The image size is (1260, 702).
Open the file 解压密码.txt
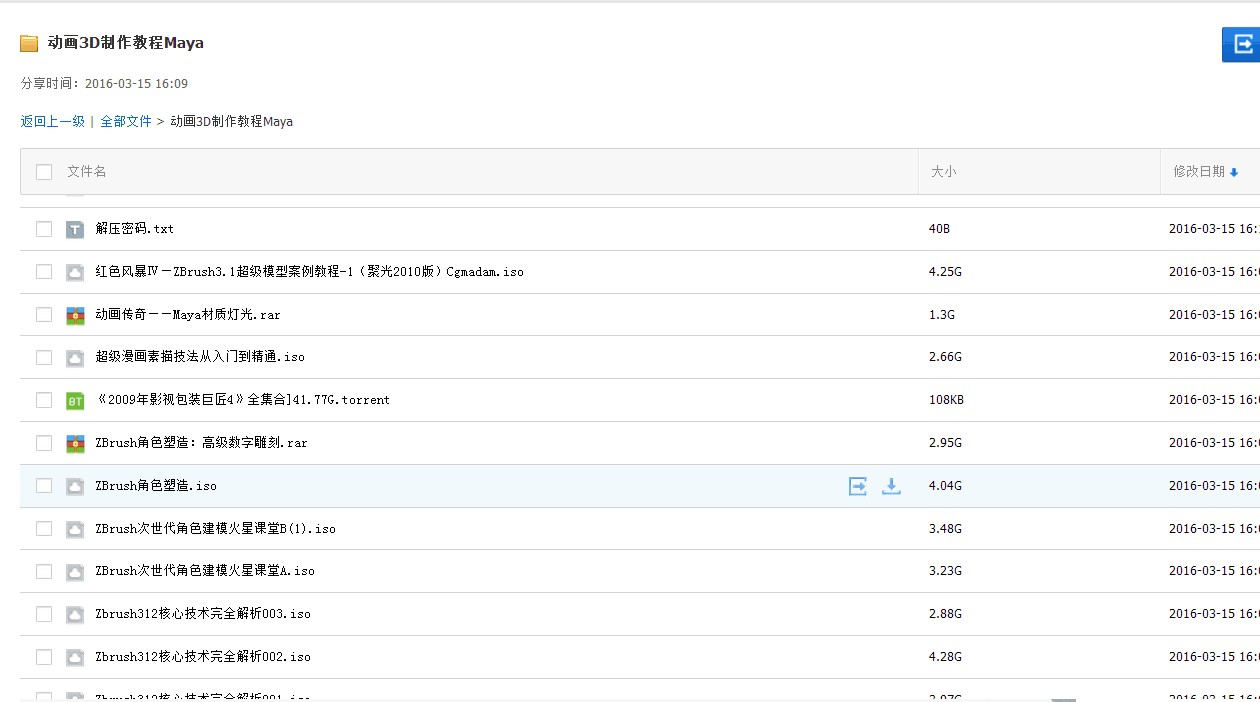135,229
